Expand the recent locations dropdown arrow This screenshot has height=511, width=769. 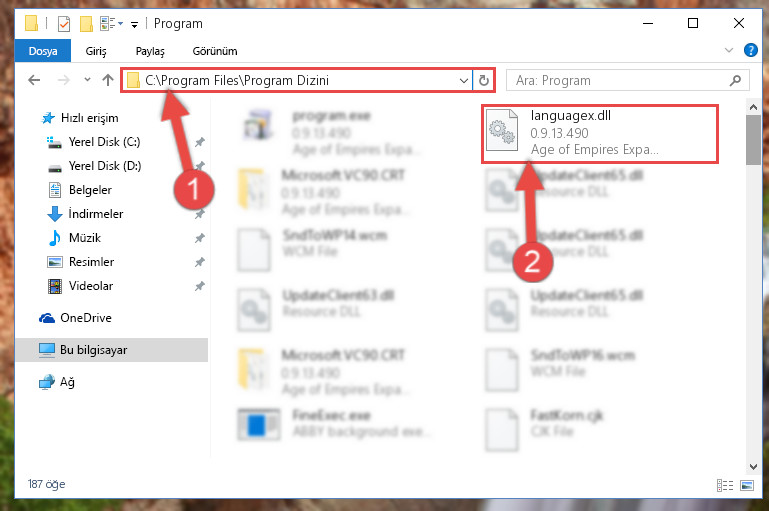point(87,79)
